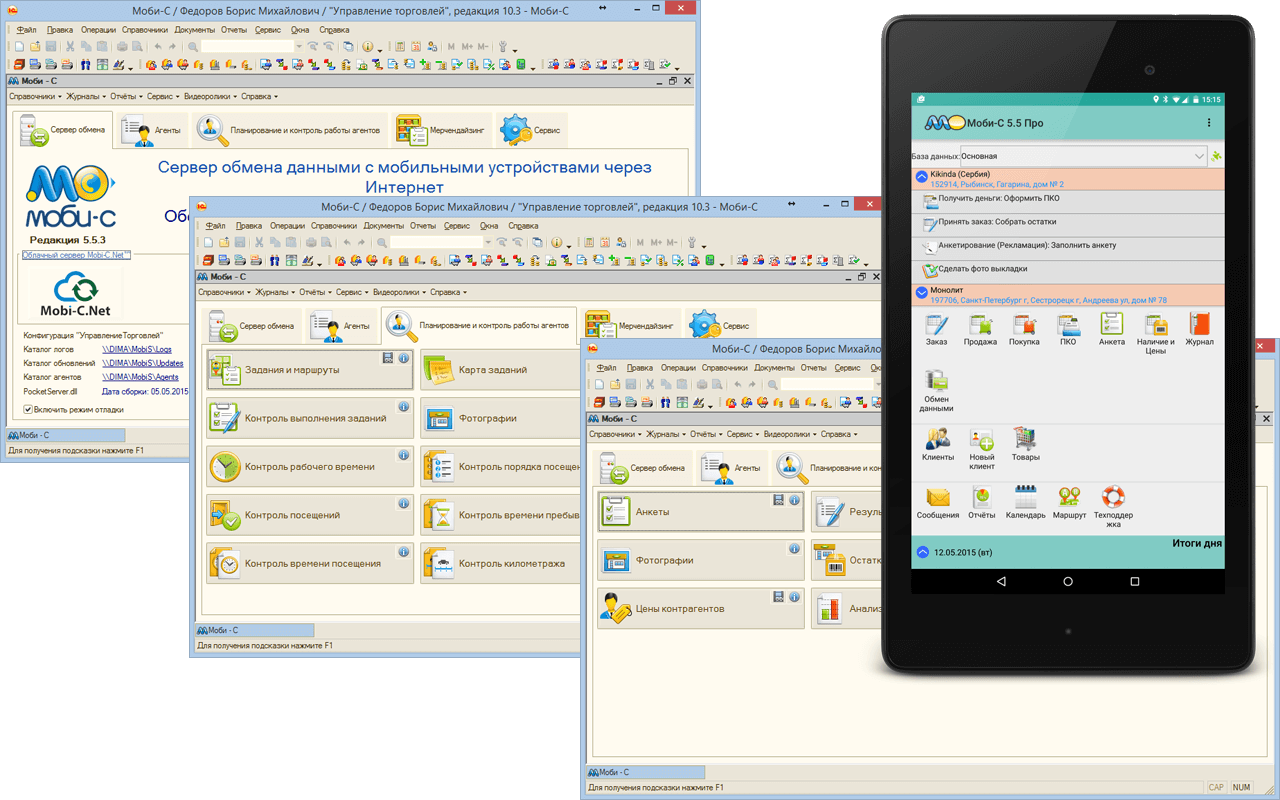Open Видеоролики dropdown in middle window

coord(399,293)
